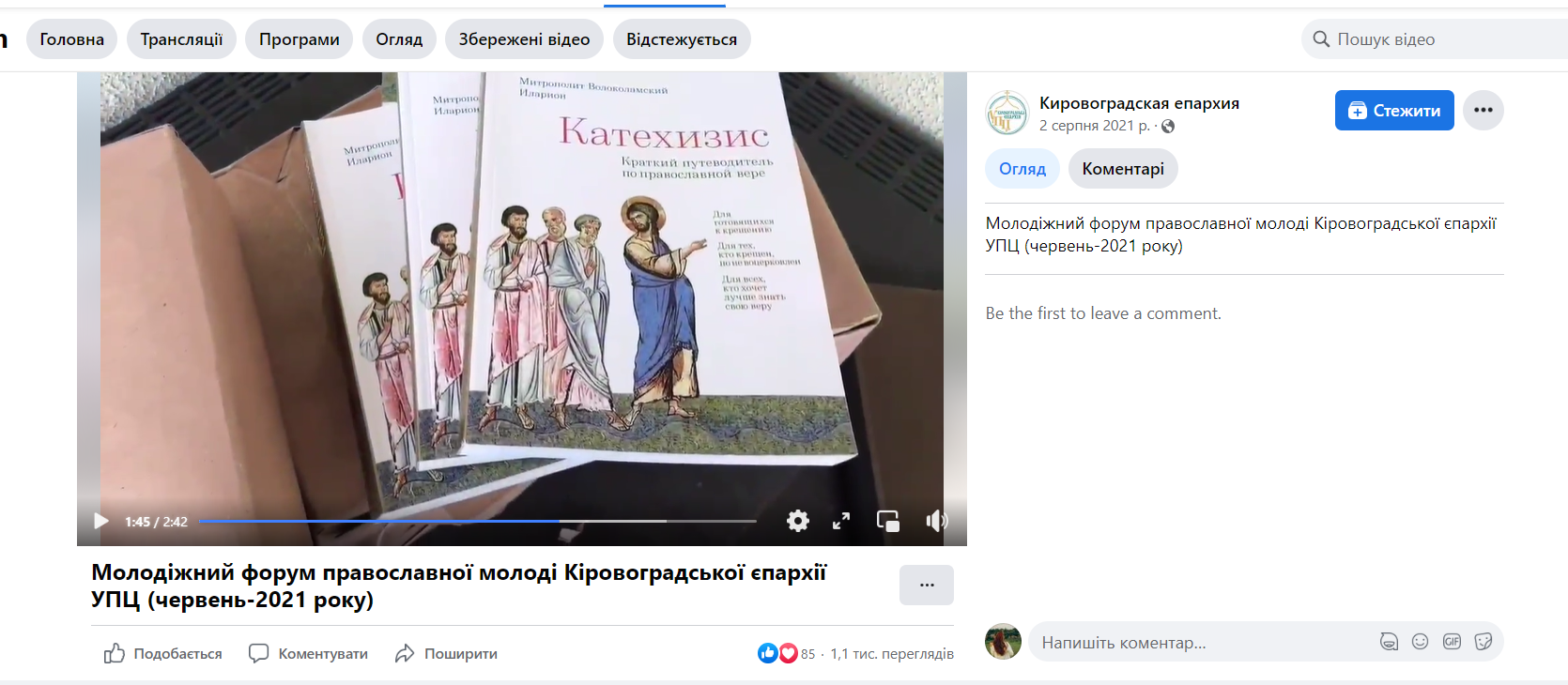The image size is (1568, 685).
Task: Click the public globe audience icon
Action: [x=1168, y=127]
